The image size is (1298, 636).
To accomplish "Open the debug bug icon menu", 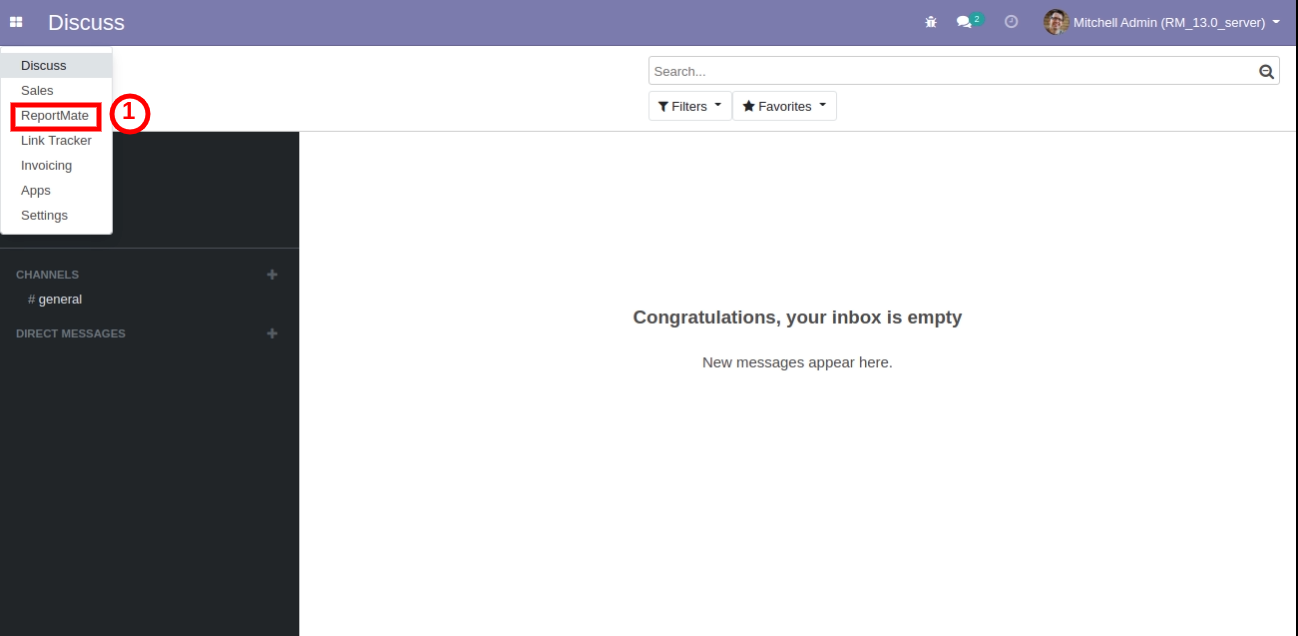I will point(931,22).
